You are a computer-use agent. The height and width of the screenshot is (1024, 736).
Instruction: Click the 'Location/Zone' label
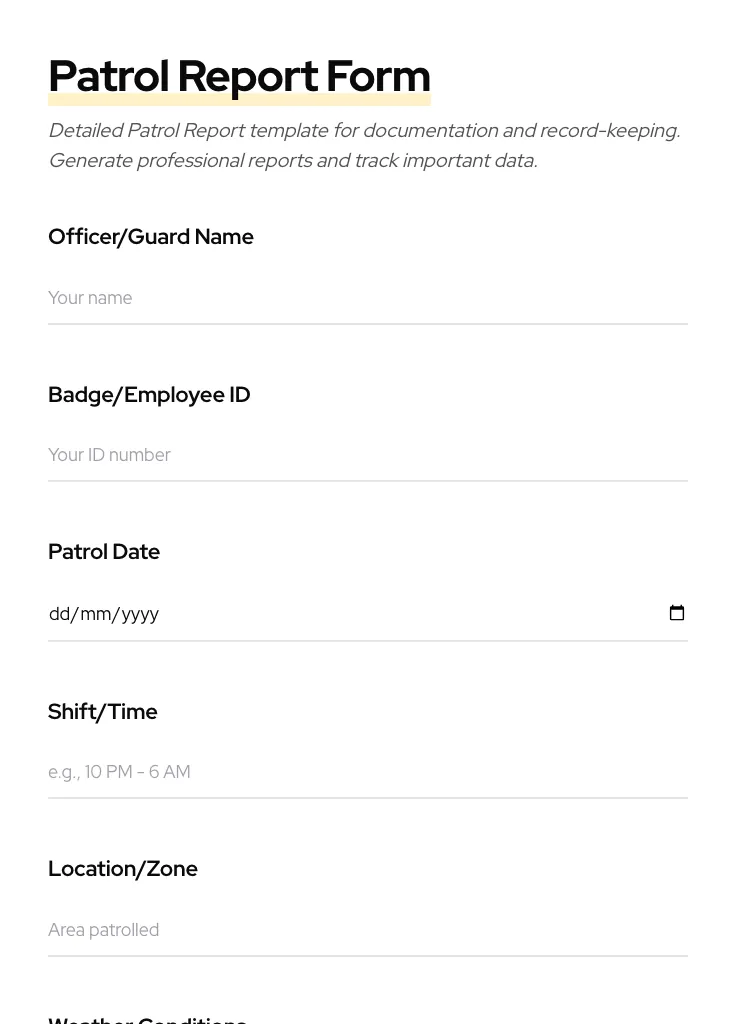pos(123,869)
